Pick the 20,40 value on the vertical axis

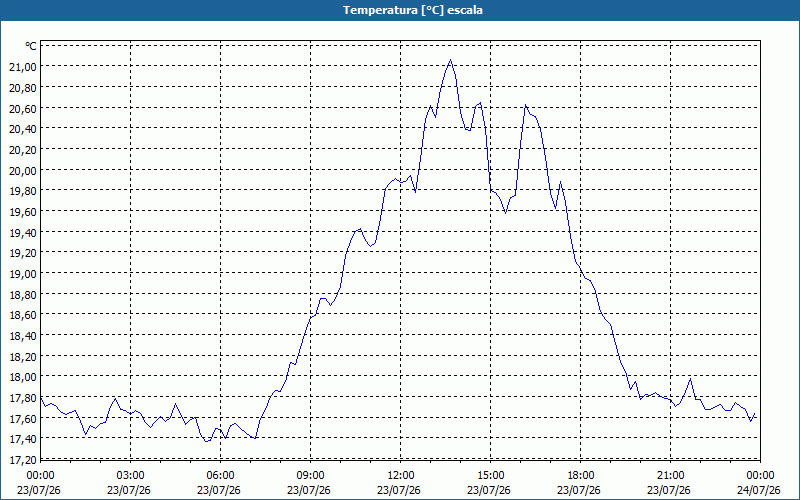(23, 129)
